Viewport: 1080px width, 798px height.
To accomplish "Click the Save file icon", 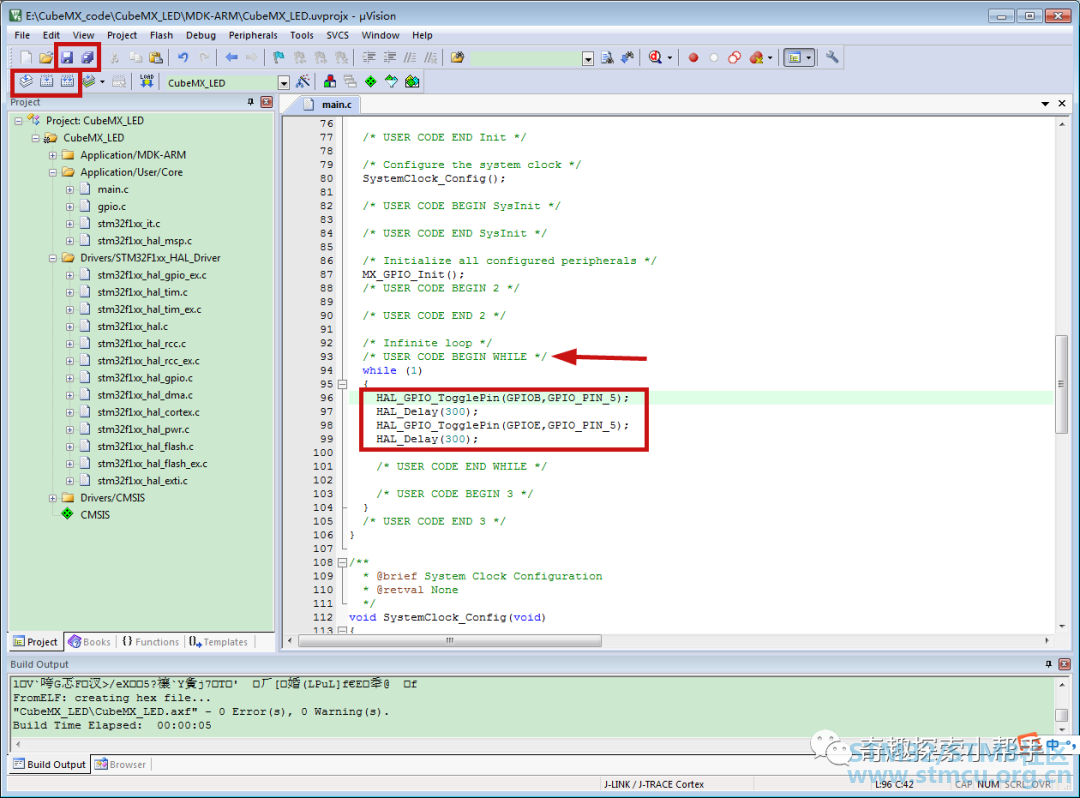I will pyautogui.click(x=67, y=58).
